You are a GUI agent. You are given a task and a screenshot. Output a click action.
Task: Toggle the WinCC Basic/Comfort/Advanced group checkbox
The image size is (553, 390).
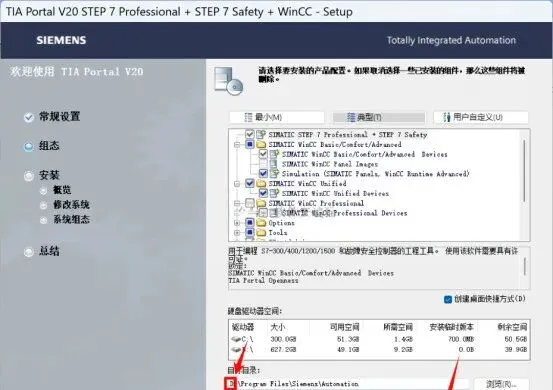(x=250, y=144)
